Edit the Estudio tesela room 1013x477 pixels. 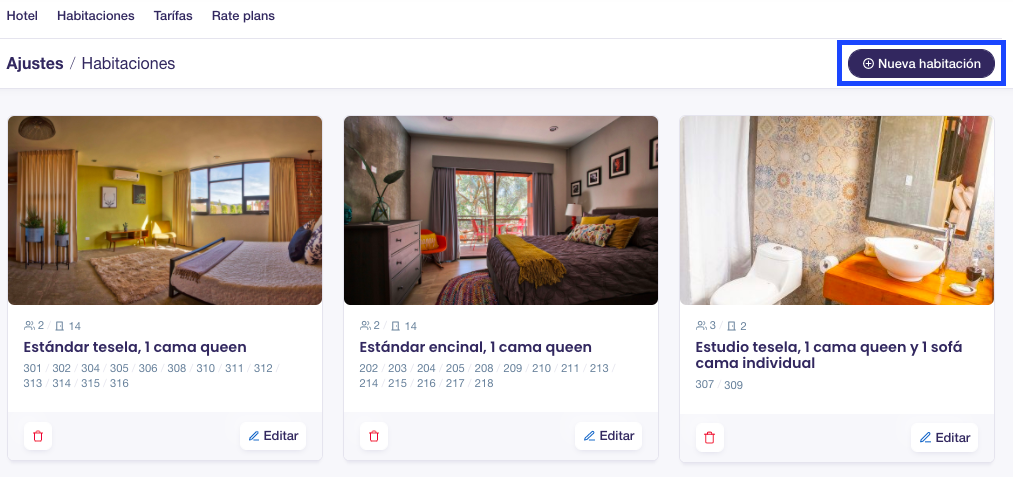[x=945, y=438]
